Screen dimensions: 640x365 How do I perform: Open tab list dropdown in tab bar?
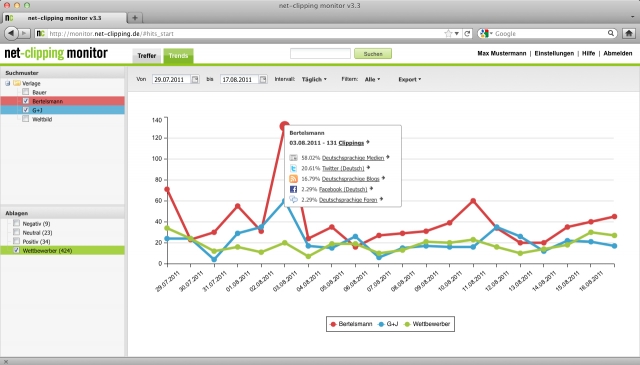pyautogui.click(x=632, y=17)
